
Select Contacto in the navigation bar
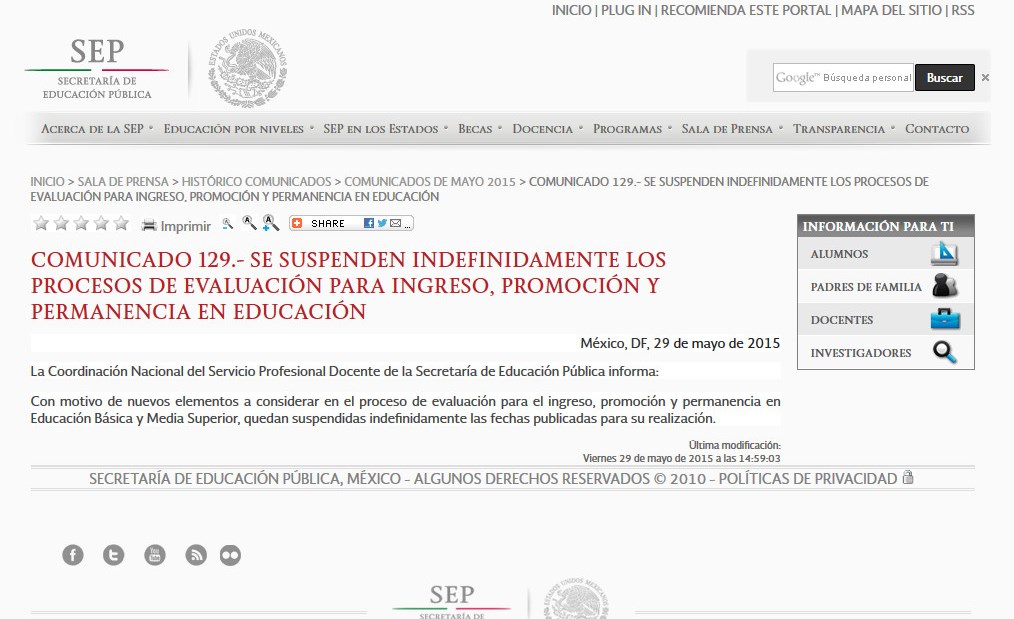click(937, 129)
